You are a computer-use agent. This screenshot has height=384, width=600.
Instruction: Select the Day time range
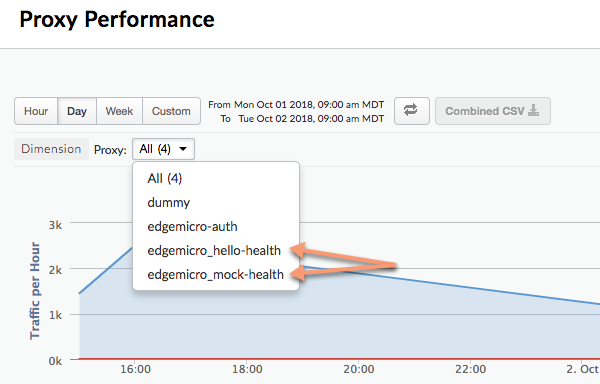click(77, 111)
